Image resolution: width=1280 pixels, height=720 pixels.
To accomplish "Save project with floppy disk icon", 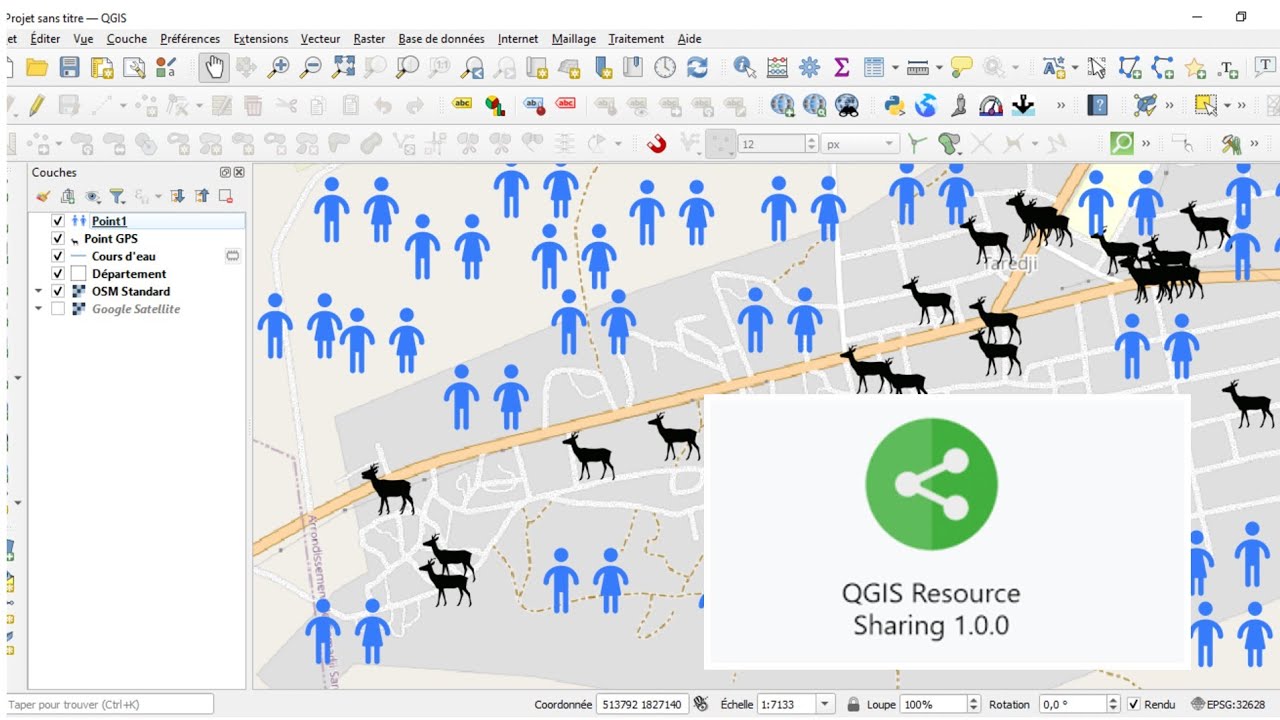I will pos(69,67).
